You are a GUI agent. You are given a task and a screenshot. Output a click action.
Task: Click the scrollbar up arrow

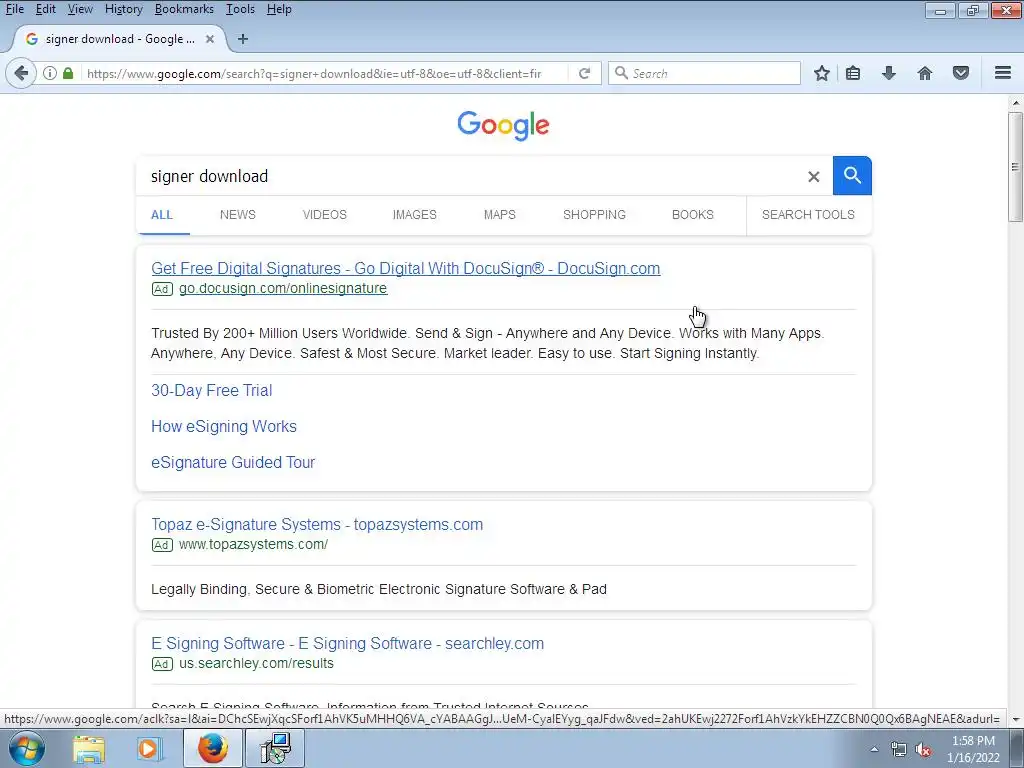point(1016,103)
